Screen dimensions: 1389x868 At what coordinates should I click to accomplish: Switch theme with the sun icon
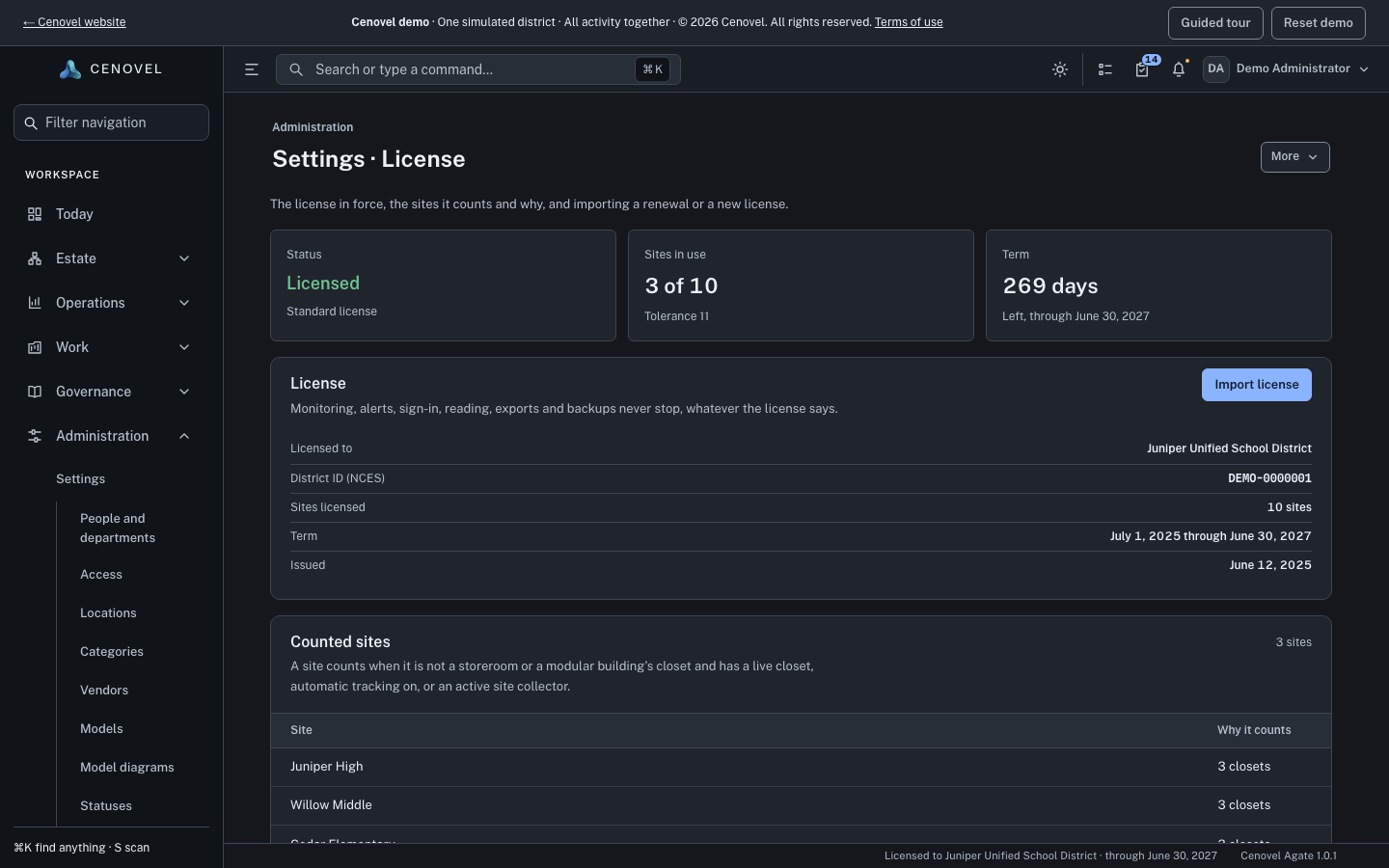(1060, 69)
